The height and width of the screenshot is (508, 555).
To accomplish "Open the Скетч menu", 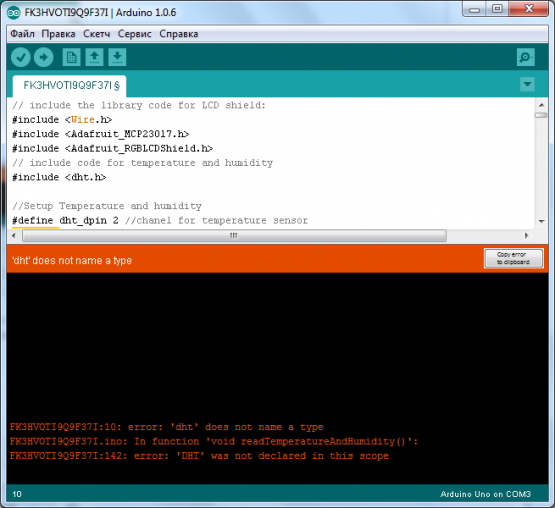I will 97,34.
